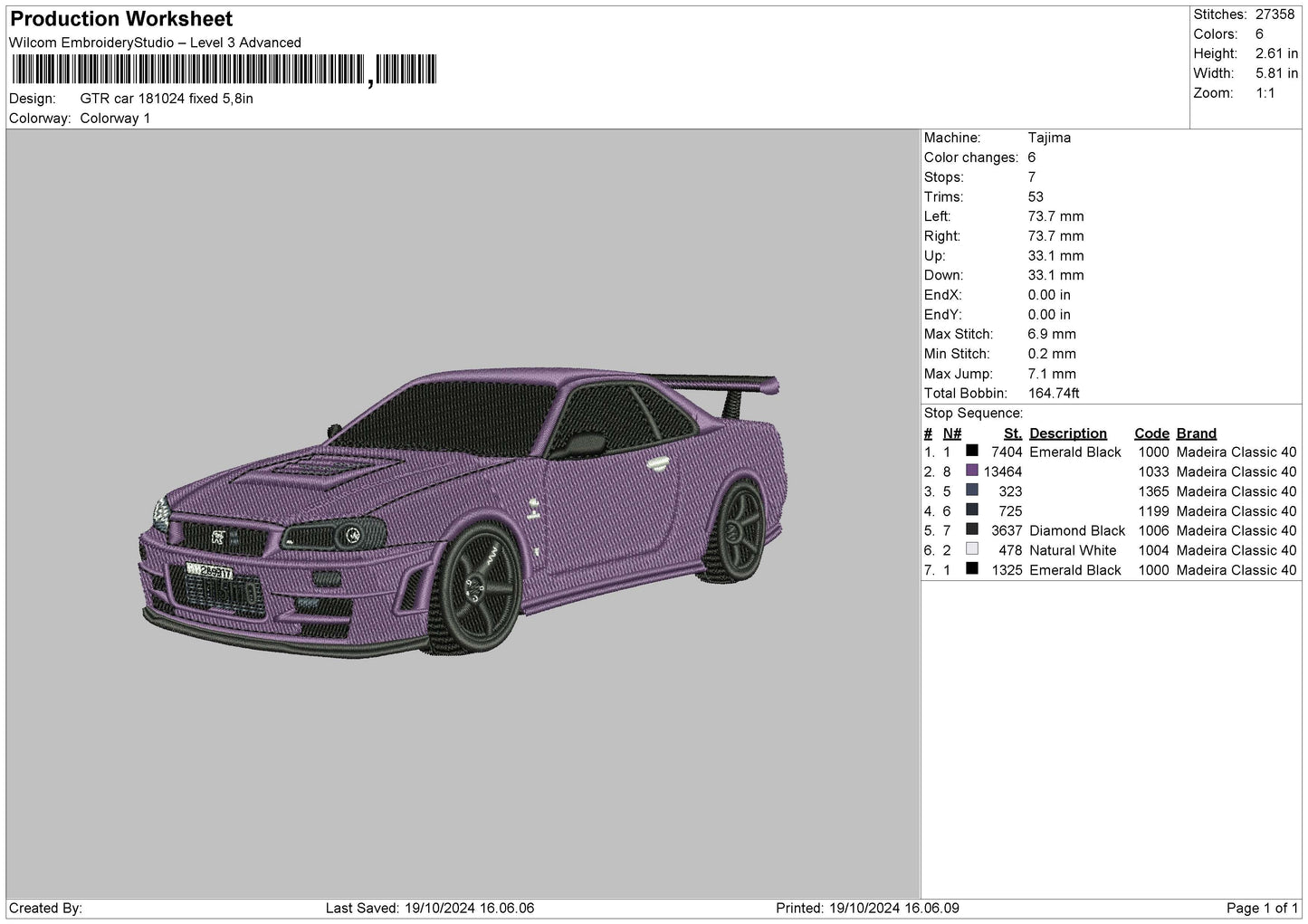Click the Colors value 6 in header
The height and width of the screenshot is (924, 1308).
coord(1259,34)
